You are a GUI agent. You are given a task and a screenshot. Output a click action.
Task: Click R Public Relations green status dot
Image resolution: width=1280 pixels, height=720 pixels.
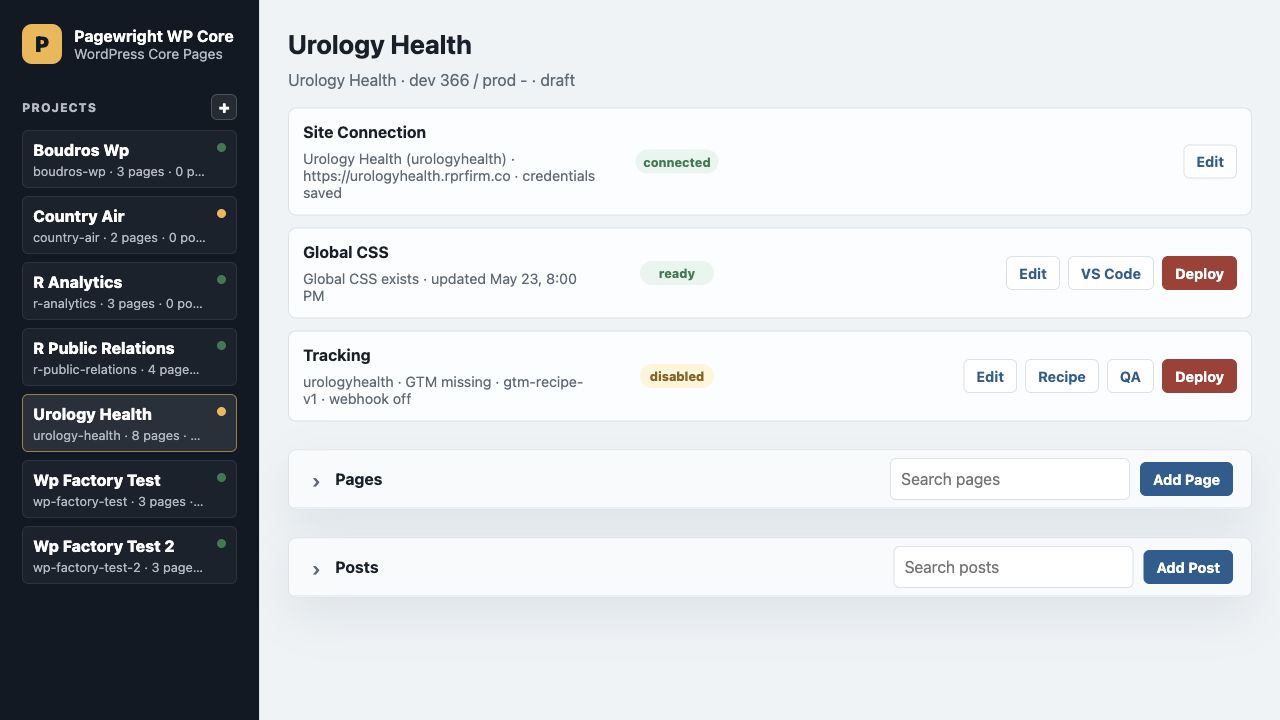[221, 345]
